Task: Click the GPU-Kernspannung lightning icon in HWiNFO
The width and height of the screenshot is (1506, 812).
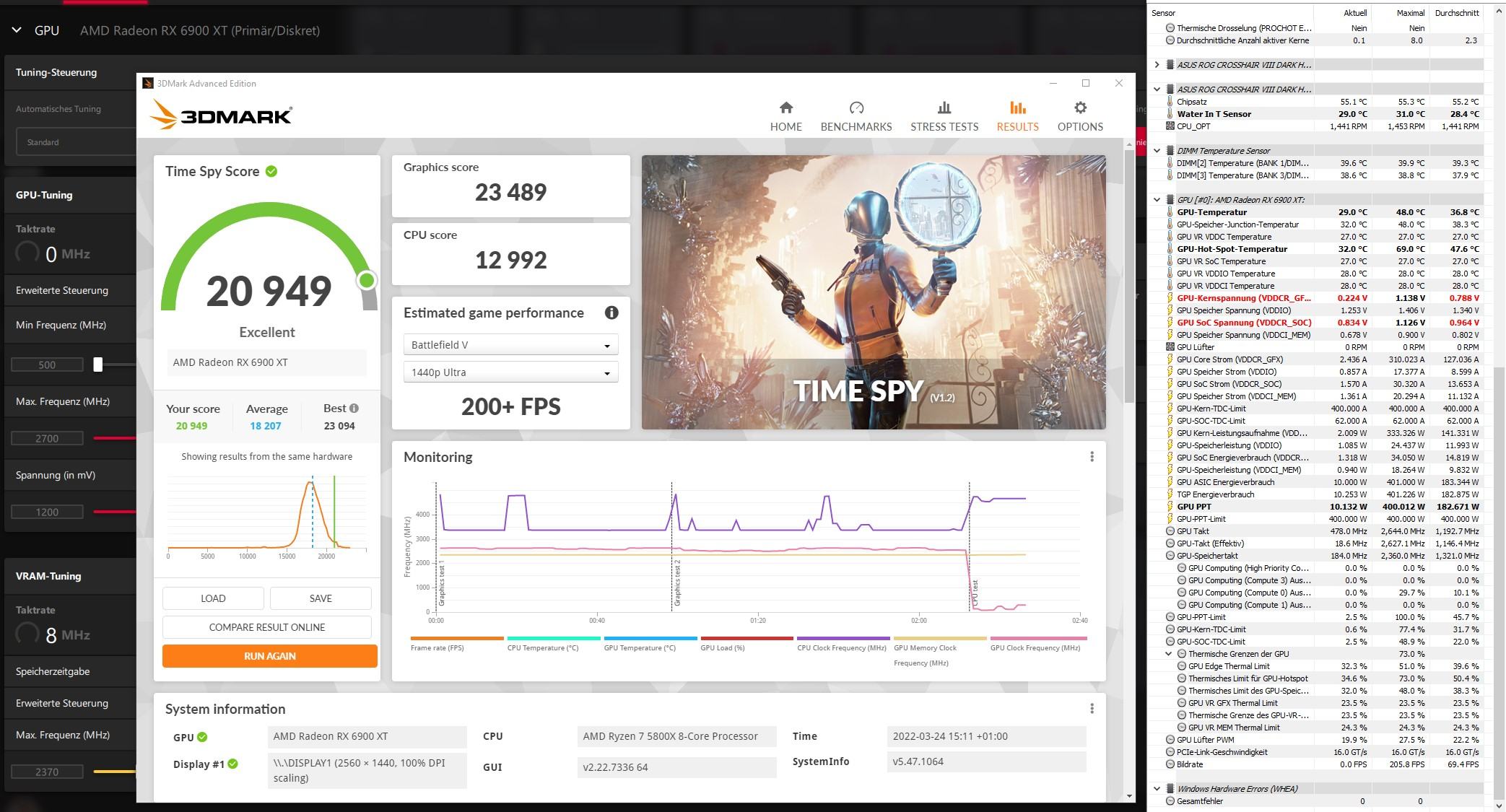Action: (x=1170, y=298)
